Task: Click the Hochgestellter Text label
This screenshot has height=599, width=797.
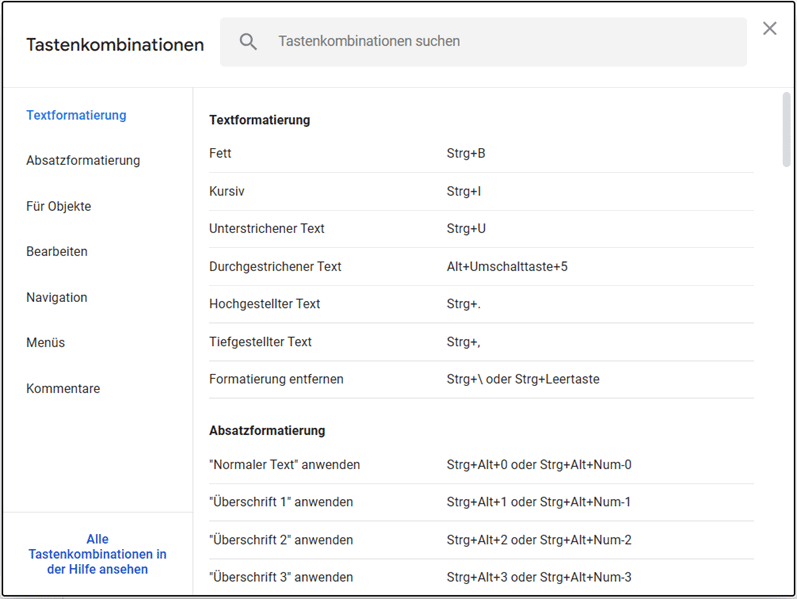Action: 265,304
